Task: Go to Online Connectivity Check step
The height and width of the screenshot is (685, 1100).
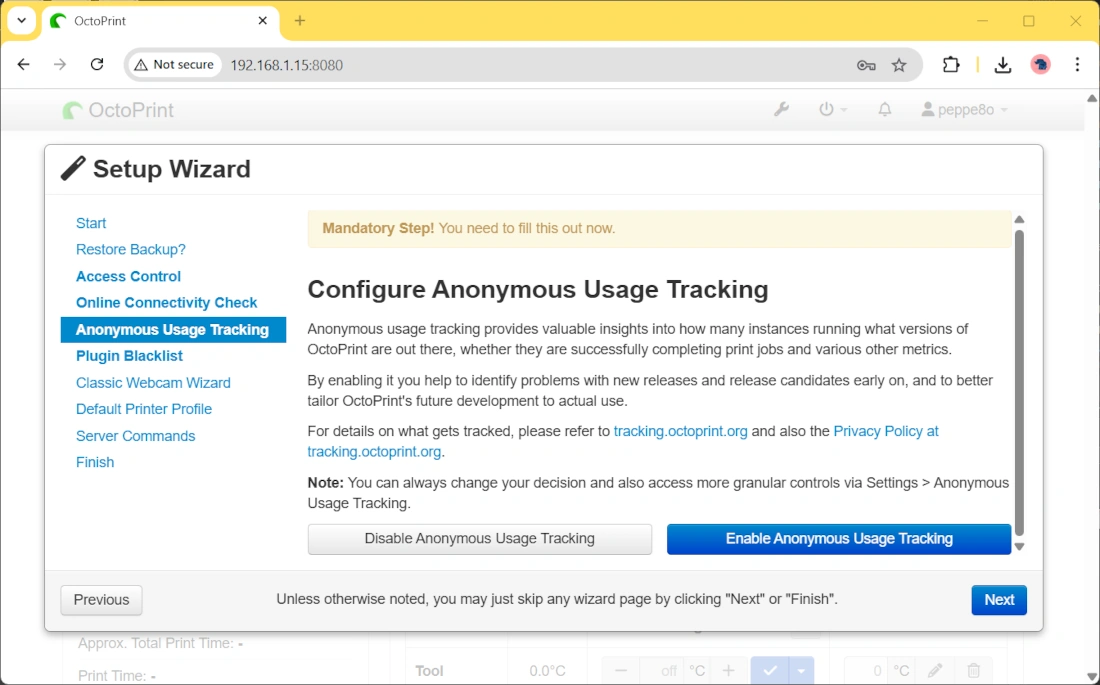Action: (166, 302)
